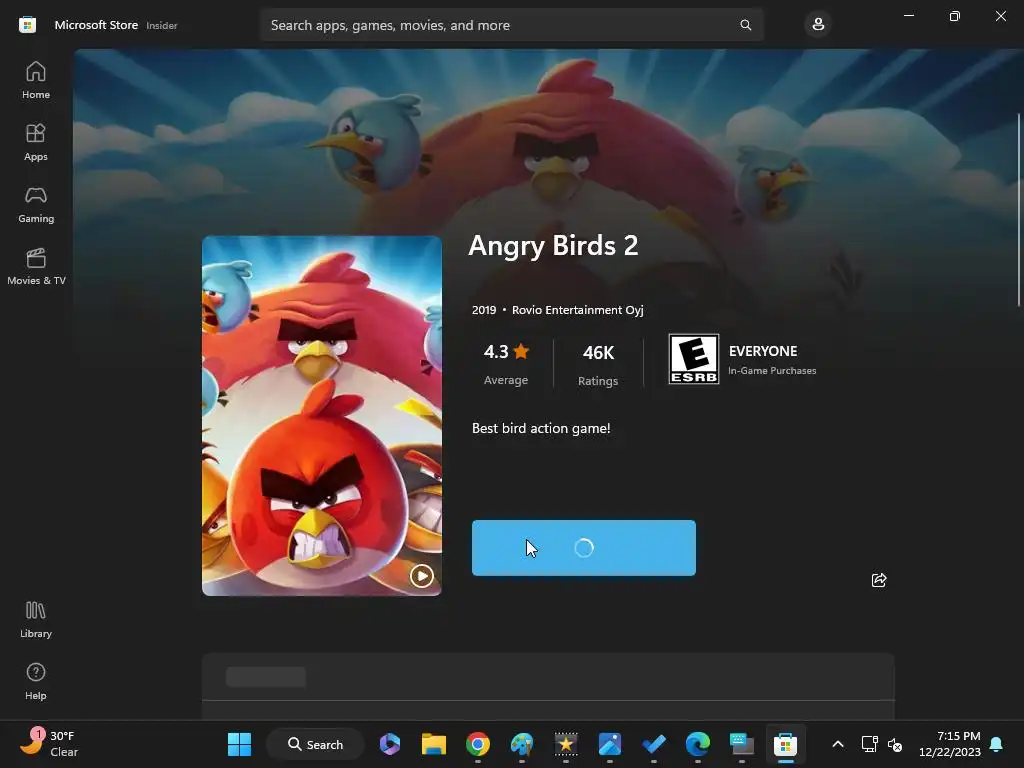Share Angry Birds 2 via share icon
This screenshot has width=1024, height=768.
click(879, 580)
